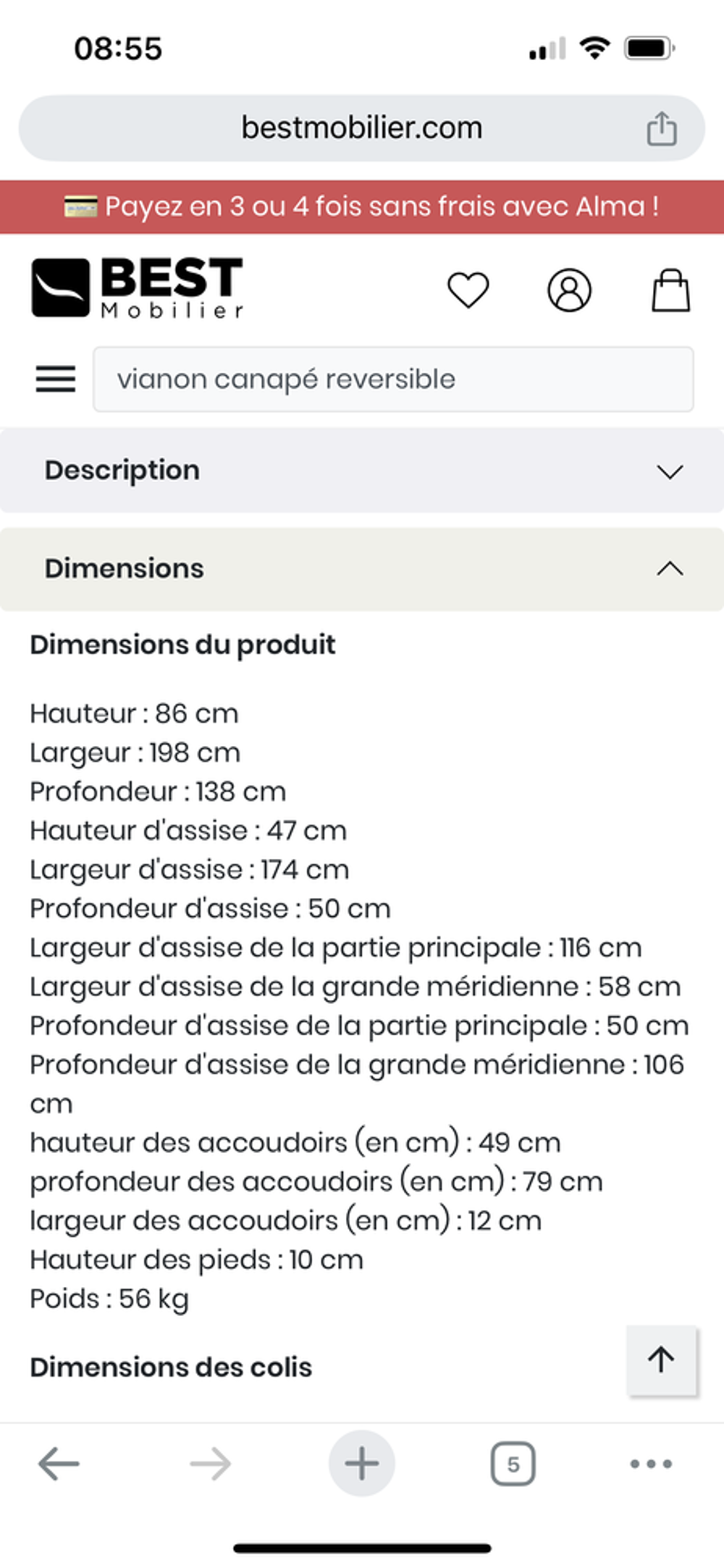Tap the browser forward arrow
This screenshot has height=1568, width=724.
[210, 1464]
